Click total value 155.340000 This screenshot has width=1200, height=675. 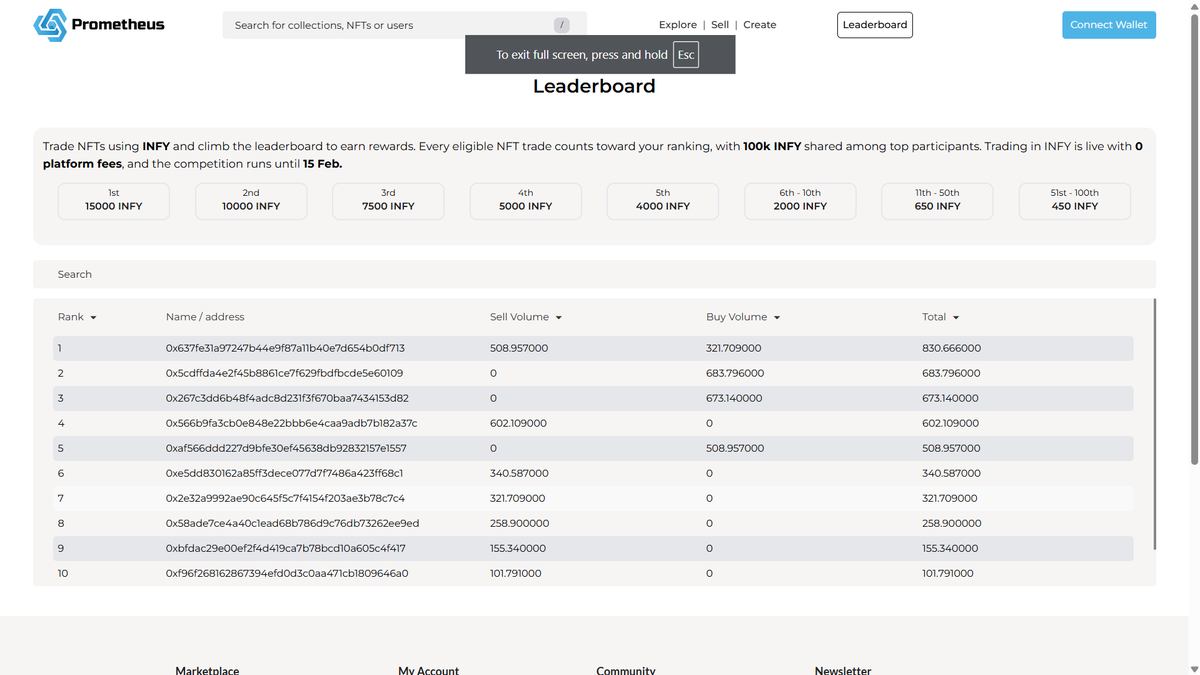950,548
